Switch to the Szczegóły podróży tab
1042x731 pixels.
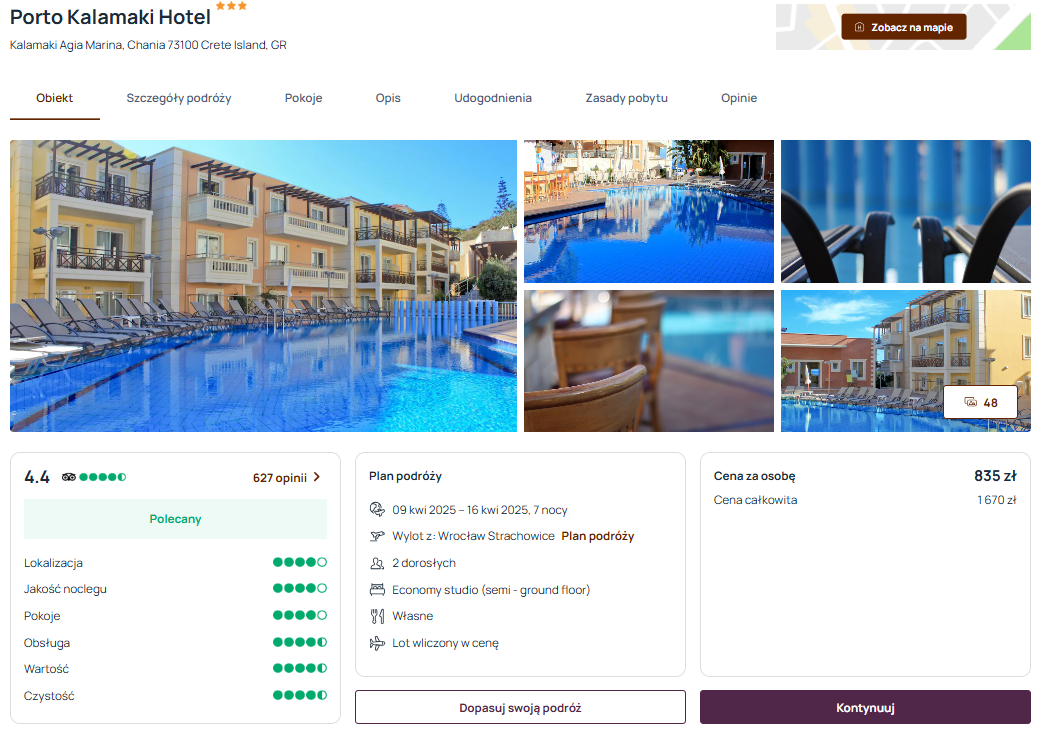(179, 98)
